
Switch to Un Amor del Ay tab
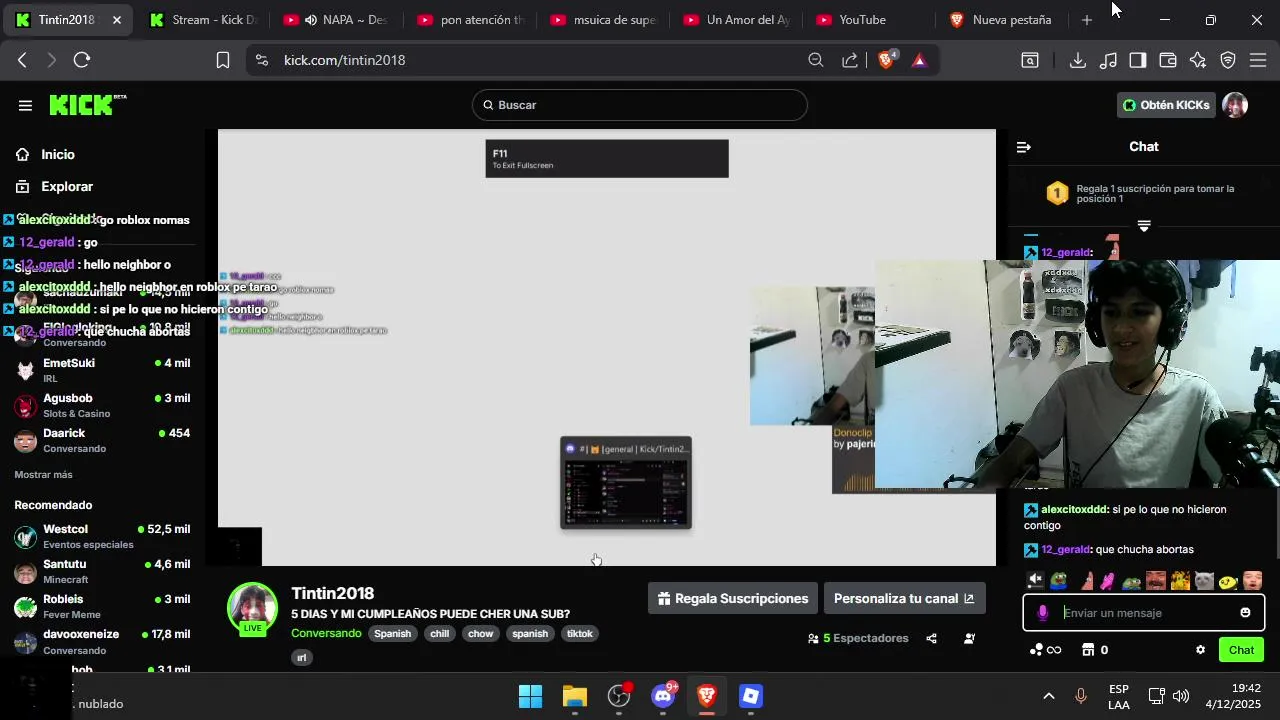click(x=736, y=20)
